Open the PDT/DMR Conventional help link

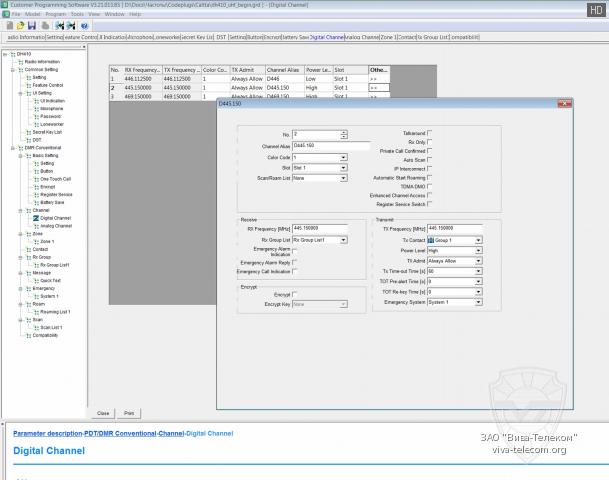(120, 433)
